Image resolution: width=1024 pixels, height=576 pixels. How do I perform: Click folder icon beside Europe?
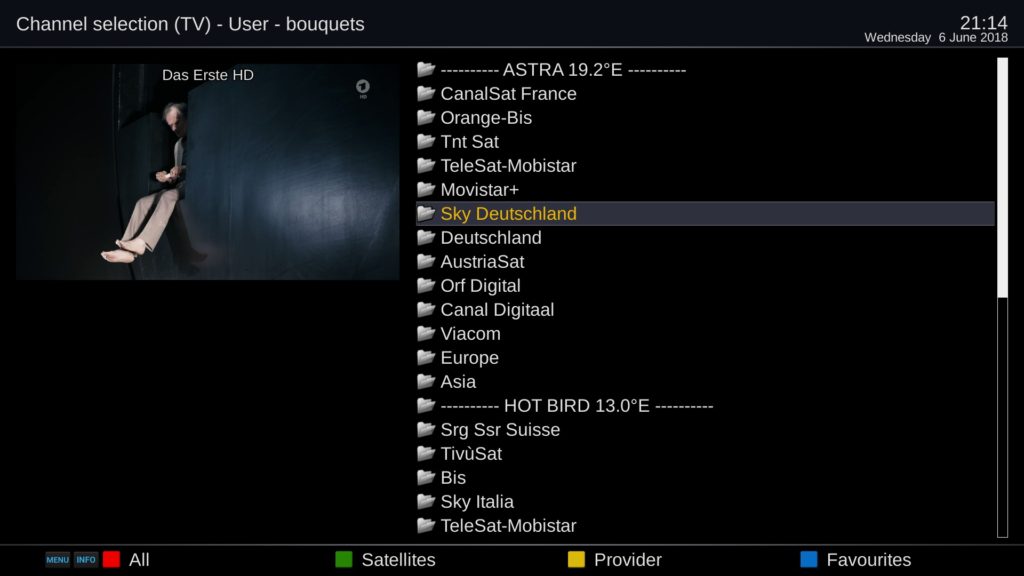point(426,357)
